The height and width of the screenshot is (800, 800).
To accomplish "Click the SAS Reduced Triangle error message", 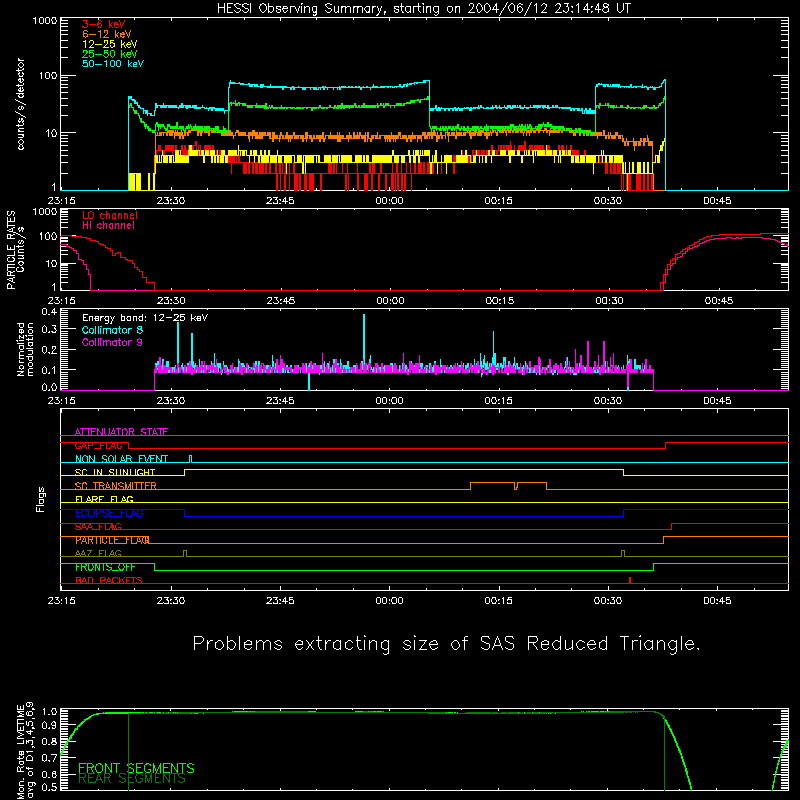I will 446,644.
